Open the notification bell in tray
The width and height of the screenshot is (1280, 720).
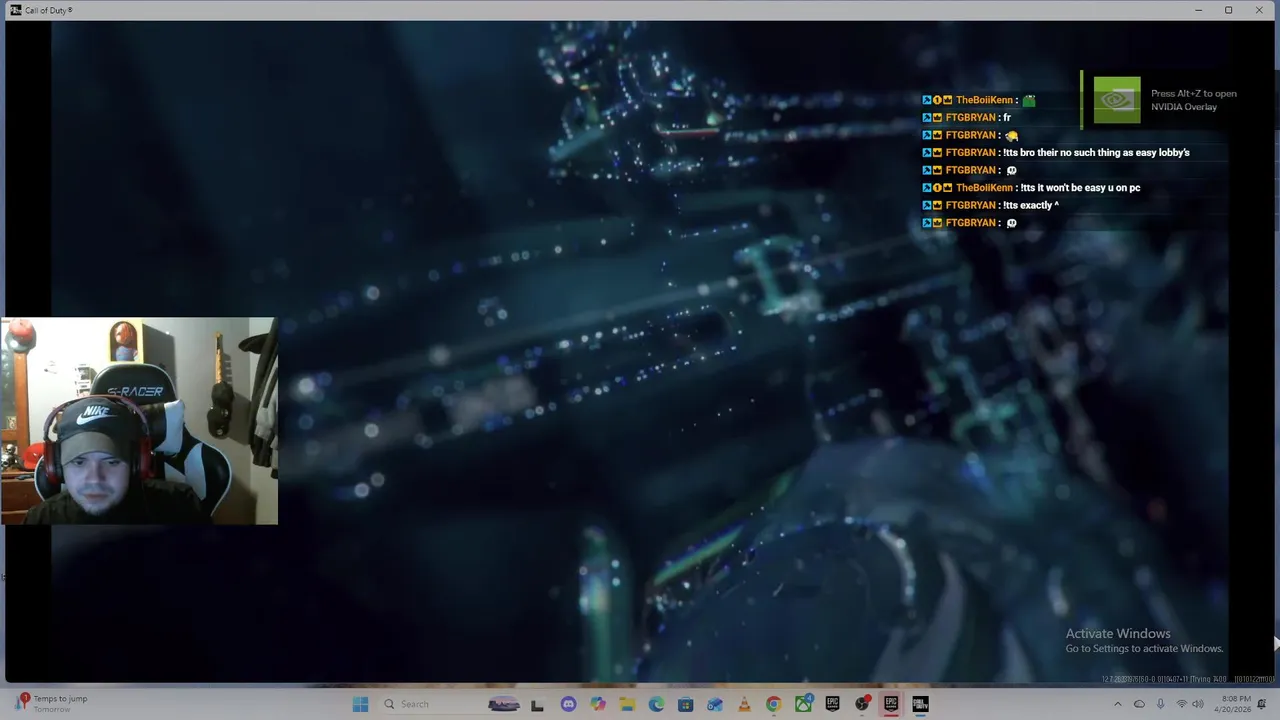[x=1262, y=704]
